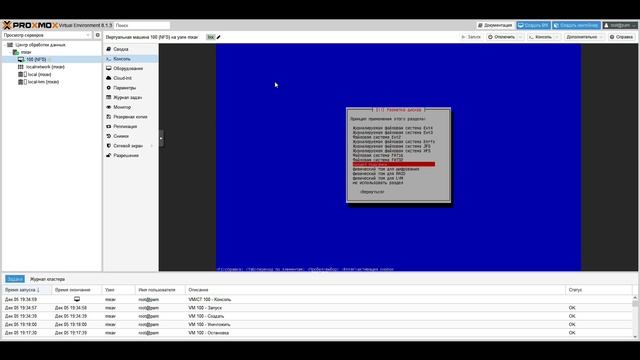Click the floppy icon for Резервная копия
This screenshot has height=360, width=640.
[109, 117]
